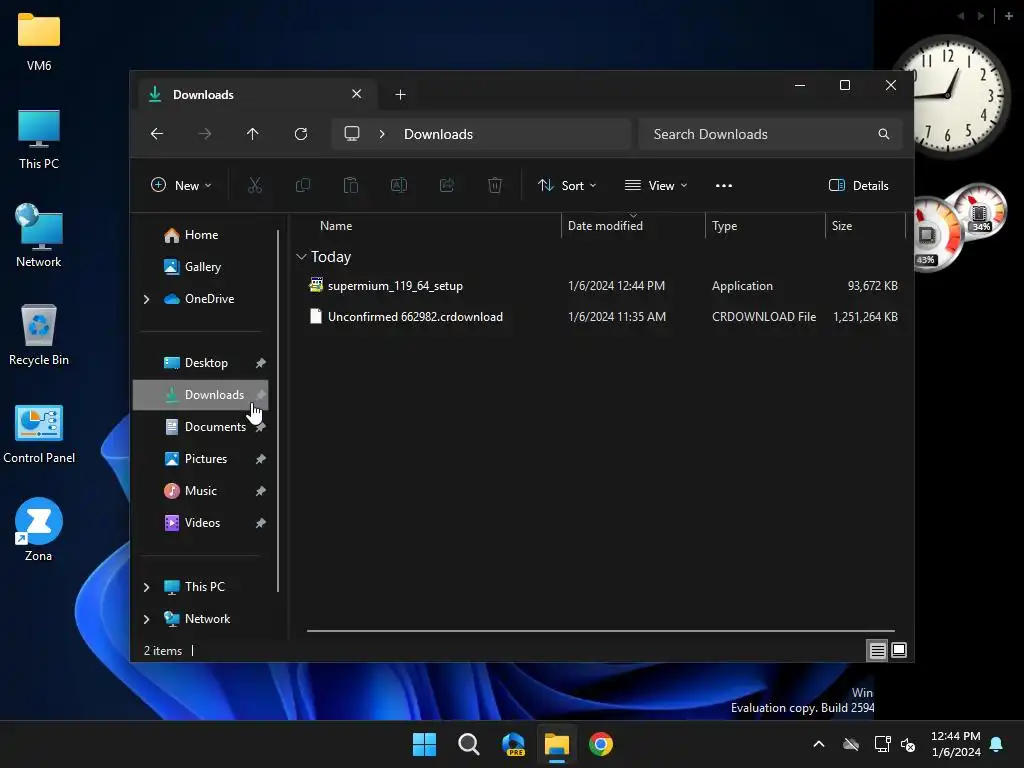Select the Network desktop icon
This screenshot has height=768, width=1024.
click(39, 236)
